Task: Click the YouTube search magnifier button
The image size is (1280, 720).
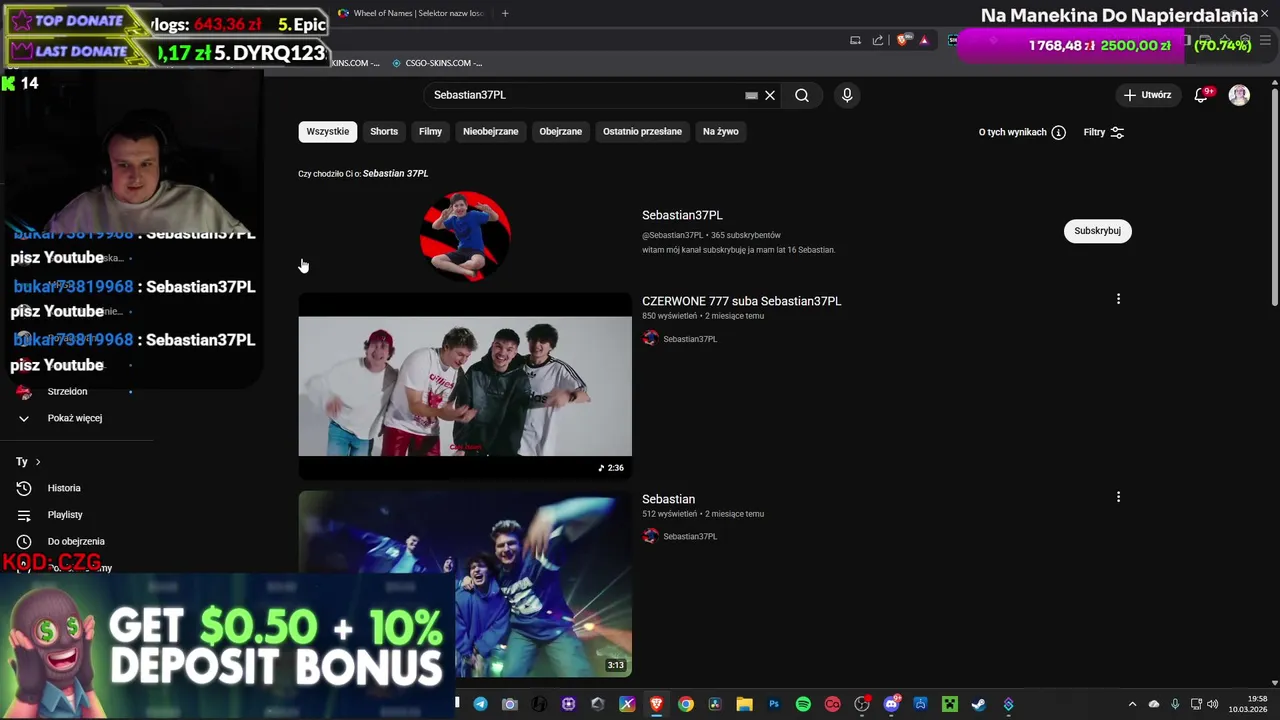Action: click(802, 95)
